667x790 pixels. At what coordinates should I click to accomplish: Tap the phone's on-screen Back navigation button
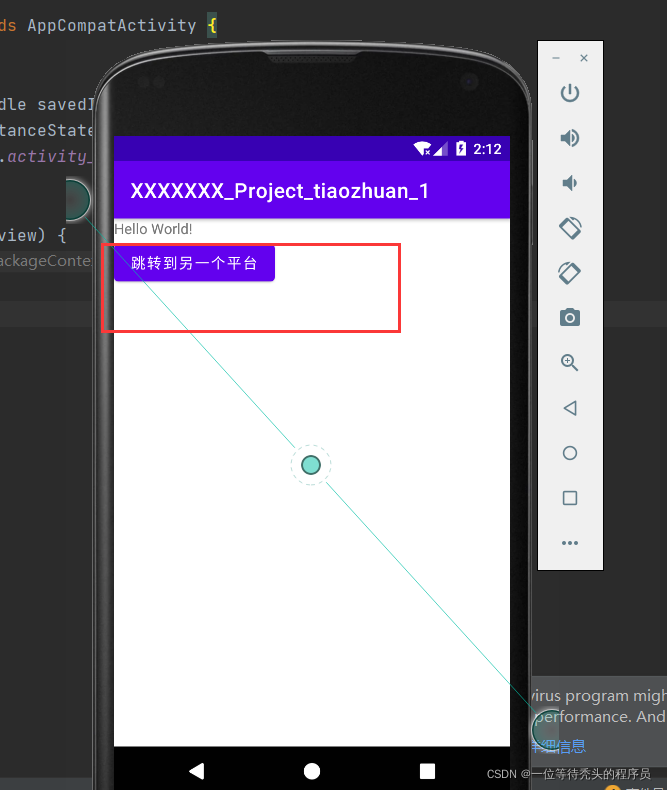197,771
